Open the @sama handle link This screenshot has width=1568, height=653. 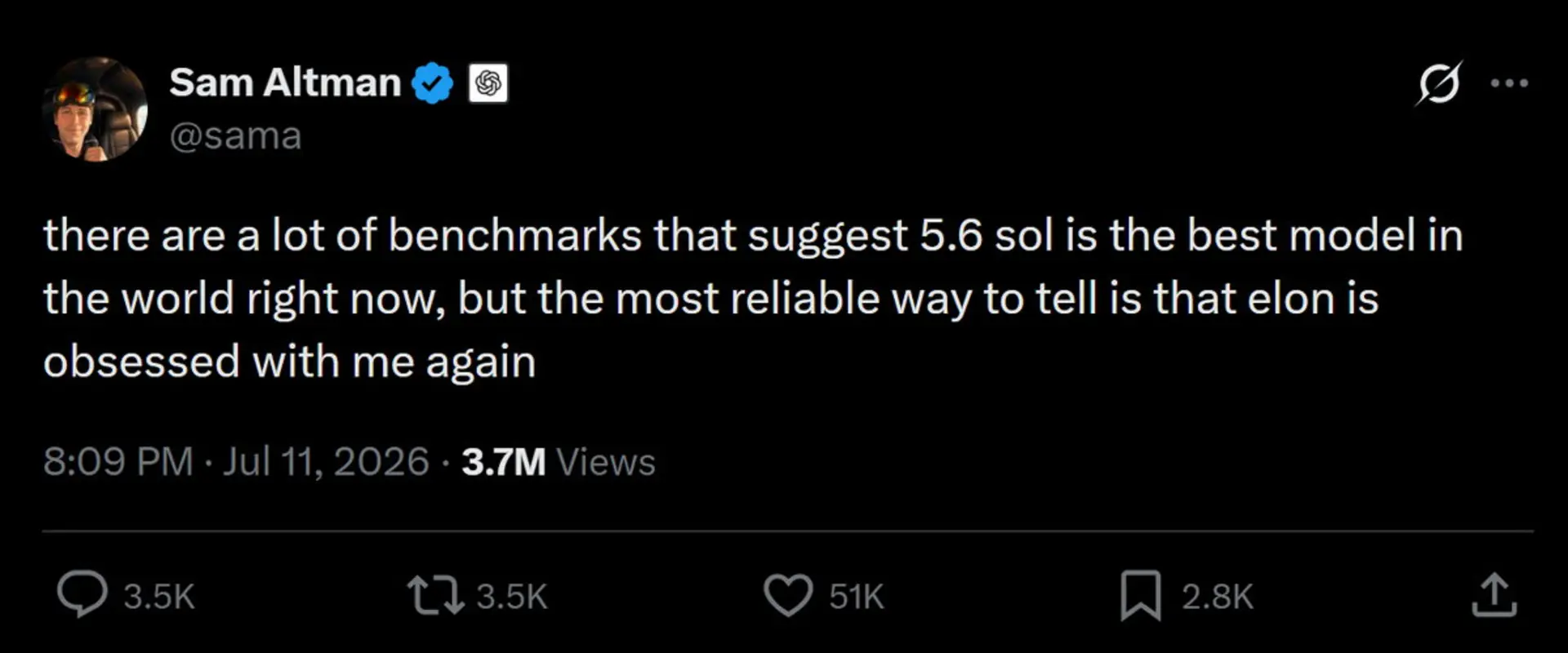[235, 135]
